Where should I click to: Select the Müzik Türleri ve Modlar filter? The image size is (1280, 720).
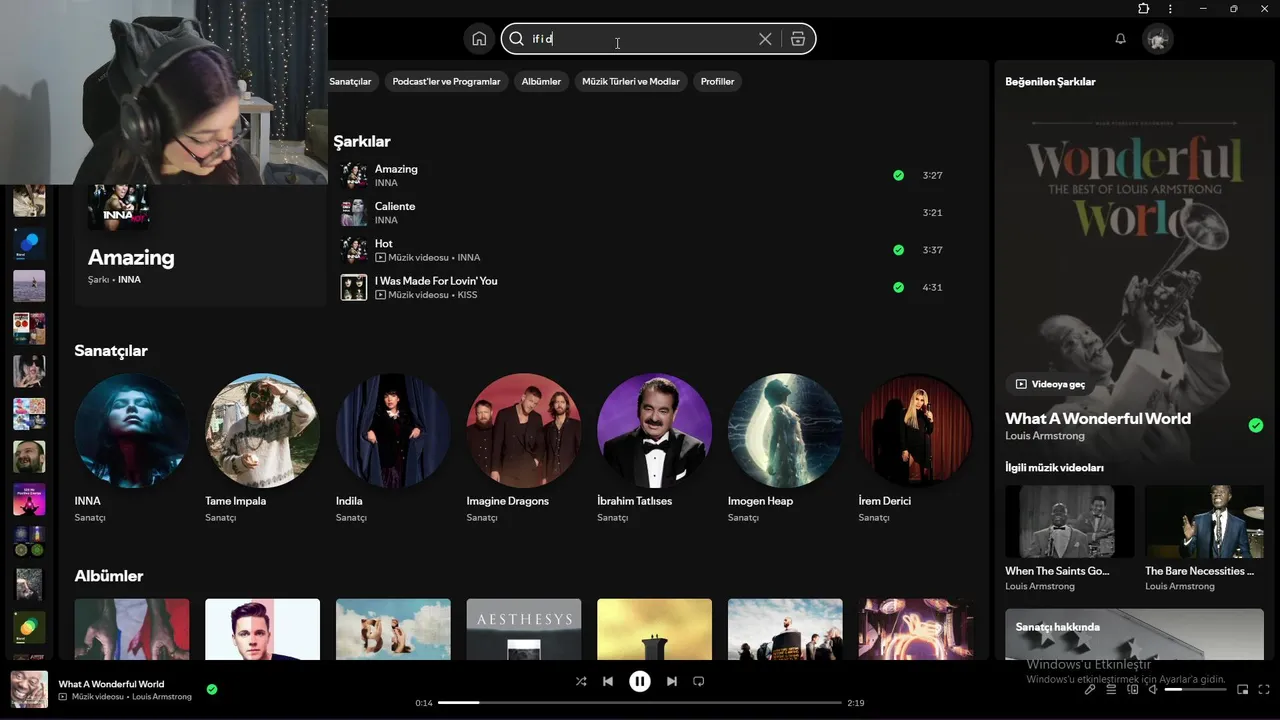pyautogui.click(x=631, y=81)
